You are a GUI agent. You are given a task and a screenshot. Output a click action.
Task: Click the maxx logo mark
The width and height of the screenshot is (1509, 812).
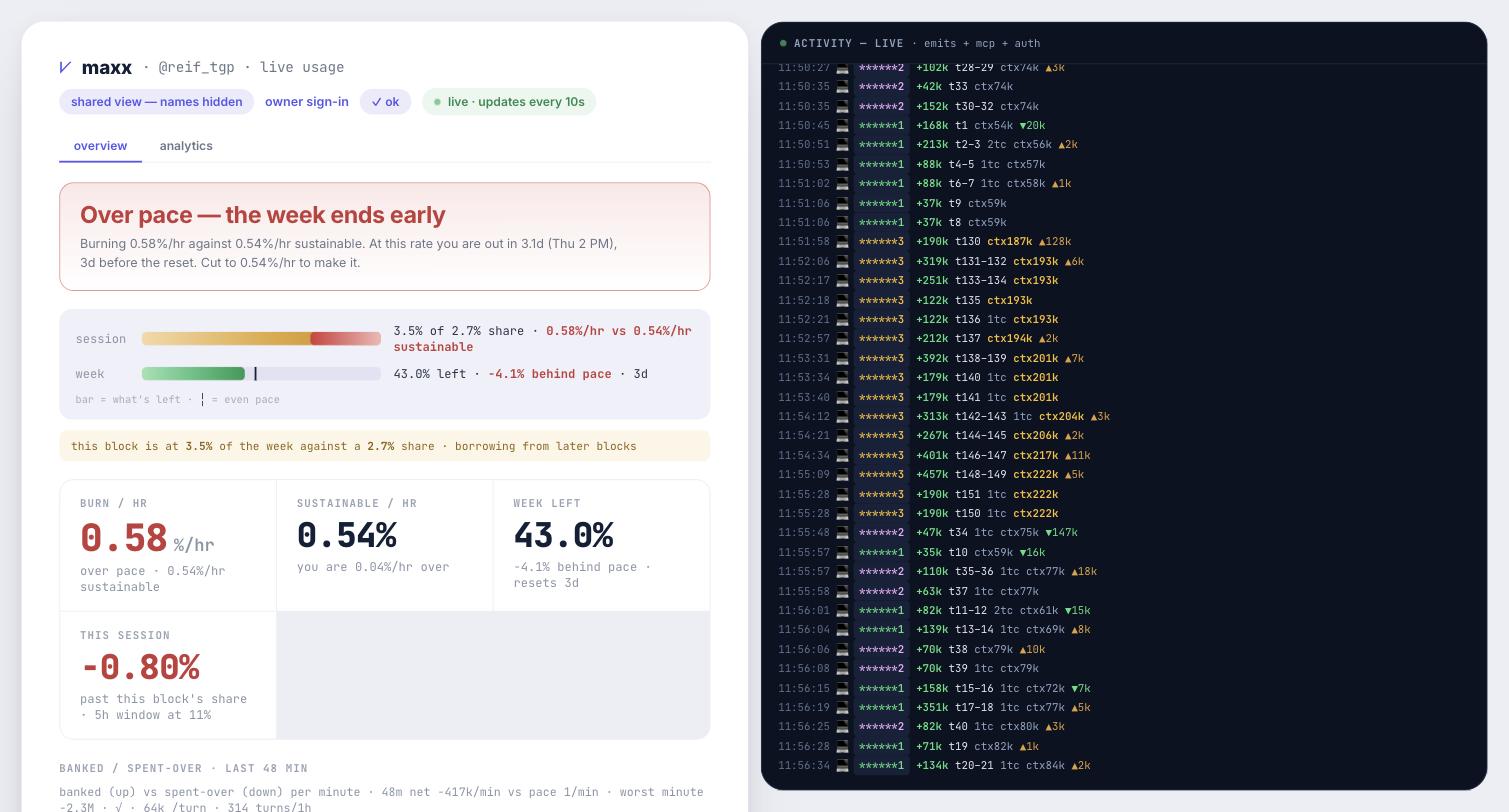pos(66,67)
